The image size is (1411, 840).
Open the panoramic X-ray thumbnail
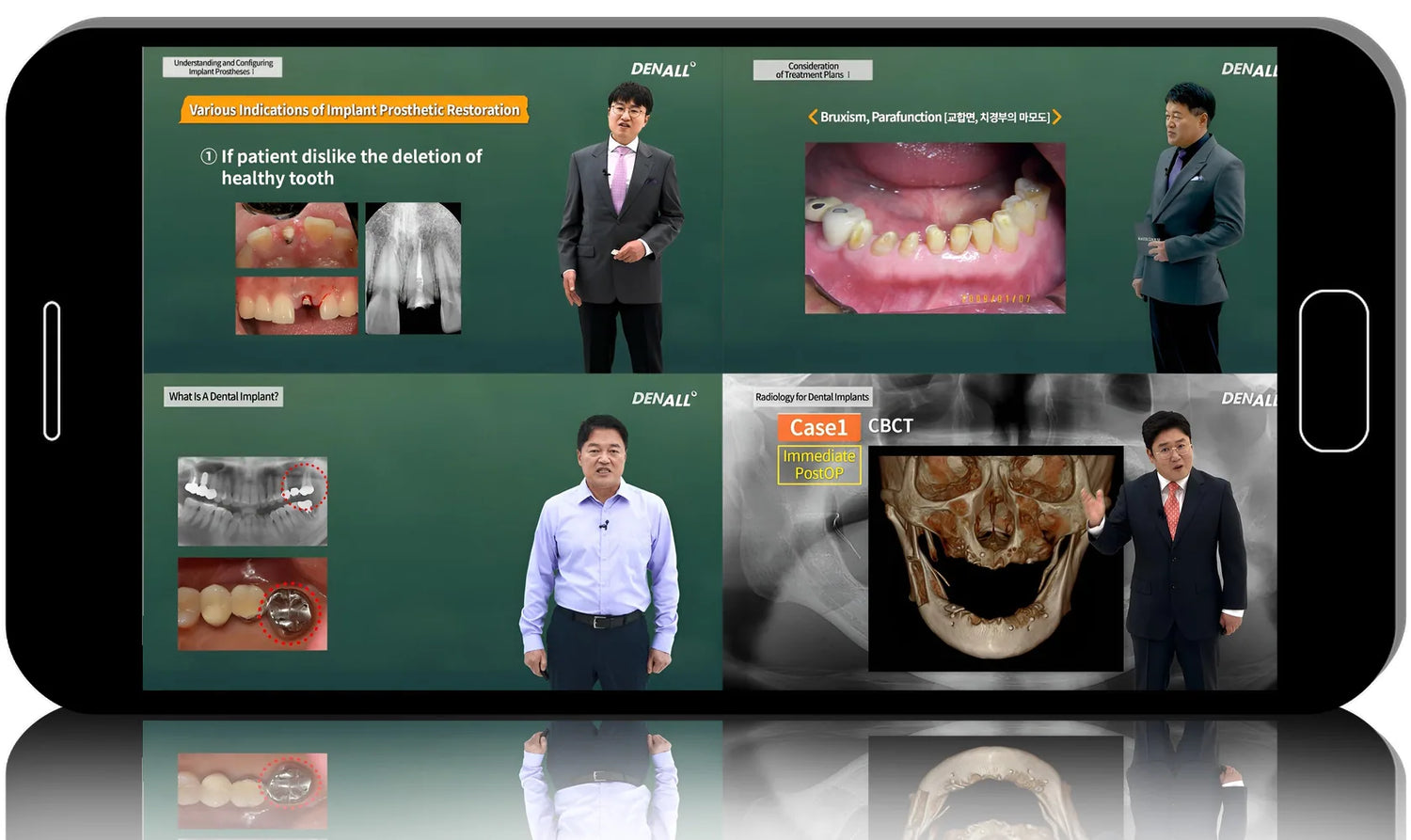[x=252, y=501]
